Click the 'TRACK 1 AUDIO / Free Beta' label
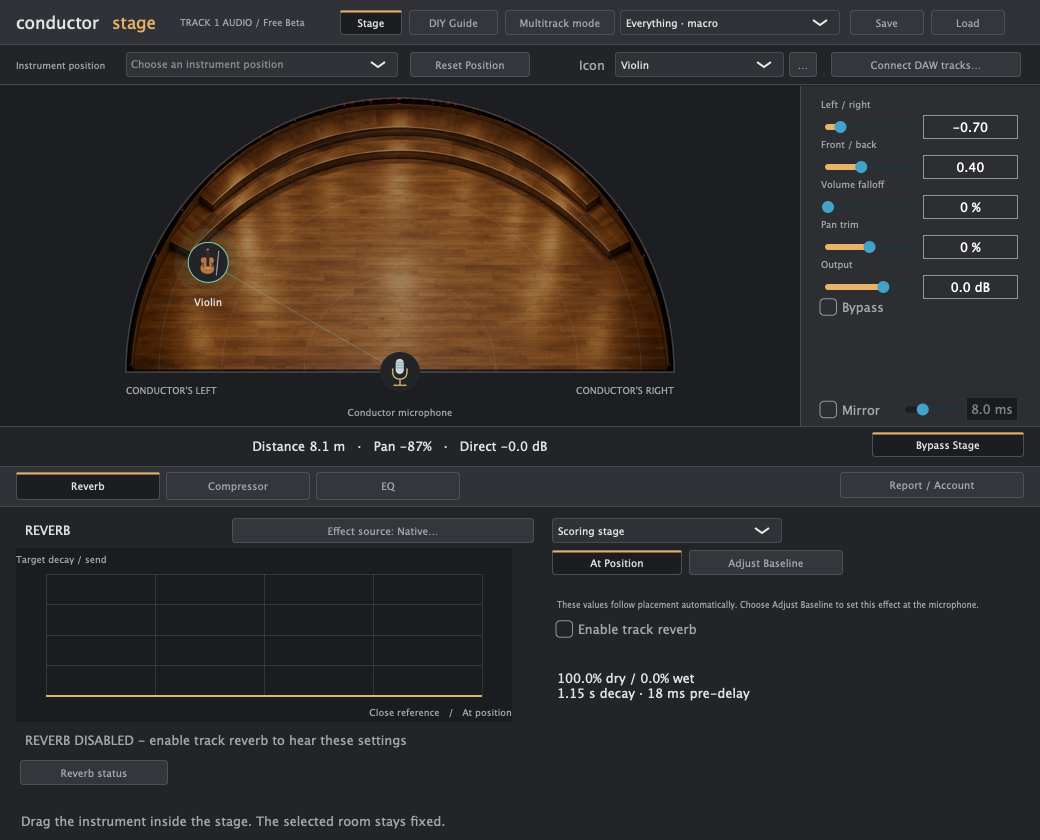 coord(242,23)
